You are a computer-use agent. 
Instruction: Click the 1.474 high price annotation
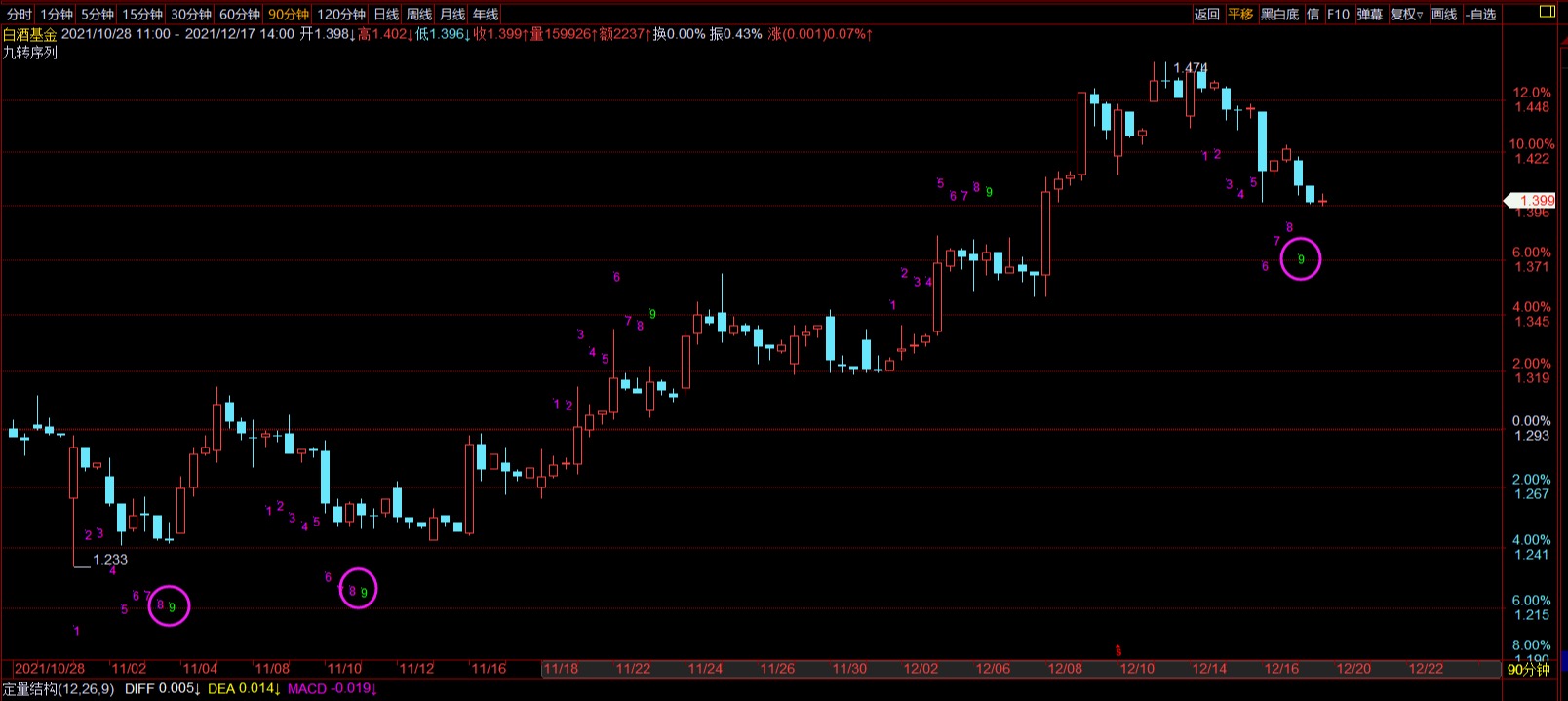(1191, 68)
